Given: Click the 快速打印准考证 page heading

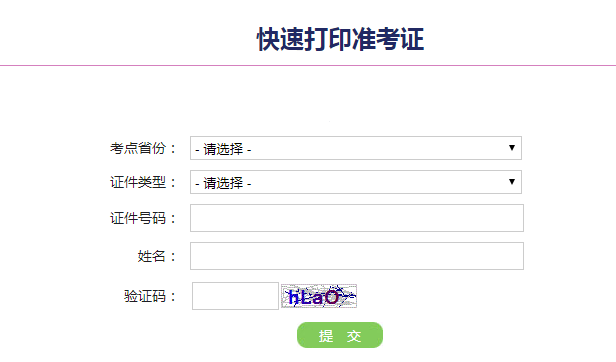Looking at the screenshot, I should pyautogui.click(x=340, y=39).
